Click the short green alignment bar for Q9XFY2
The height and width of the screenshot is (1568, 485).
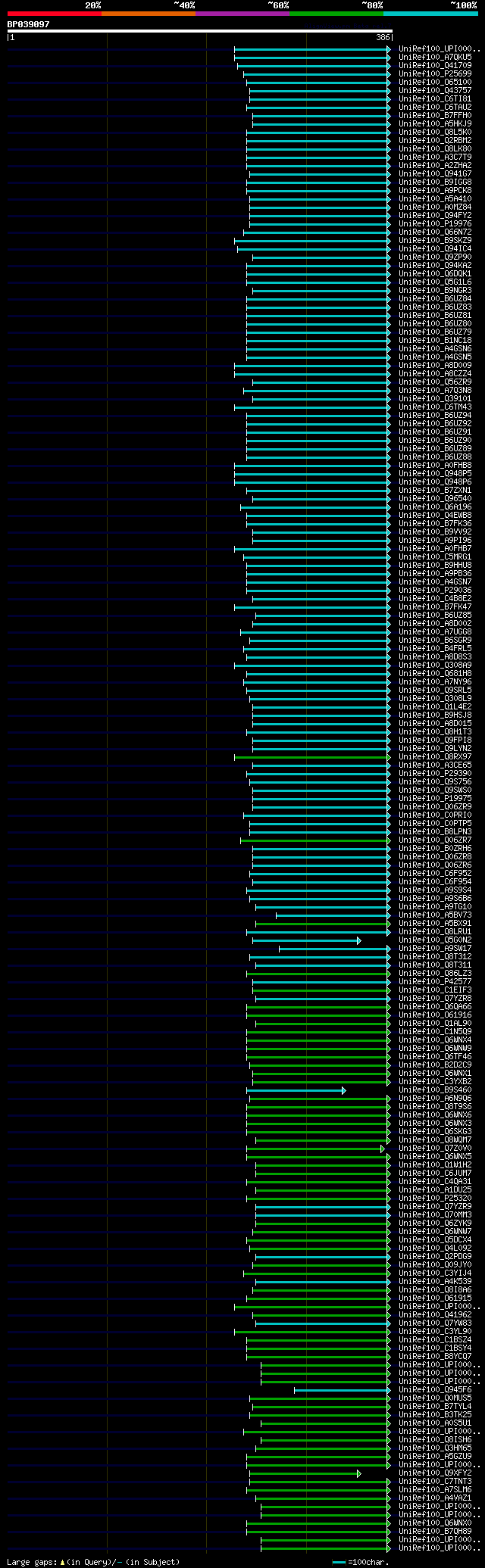pos(305,1473)
